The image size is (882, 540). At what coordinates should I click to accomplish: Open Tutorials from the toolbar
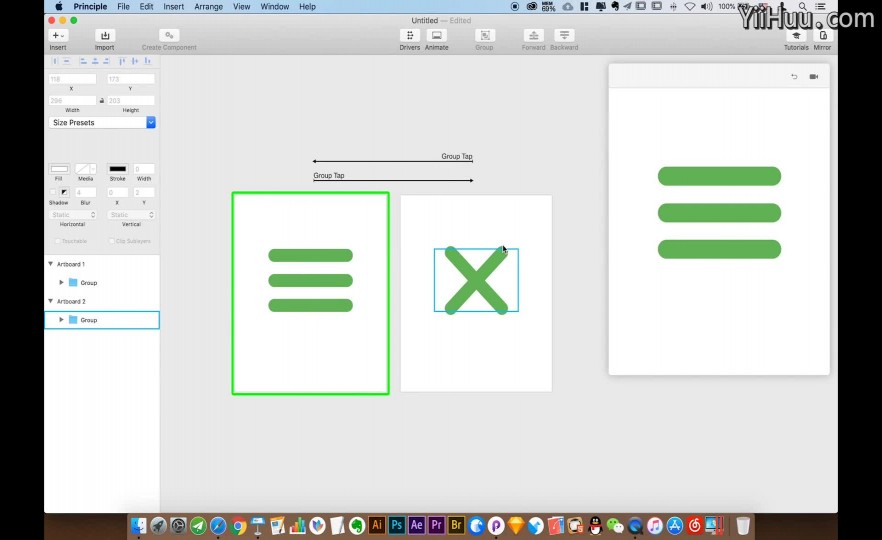(796, 36)
